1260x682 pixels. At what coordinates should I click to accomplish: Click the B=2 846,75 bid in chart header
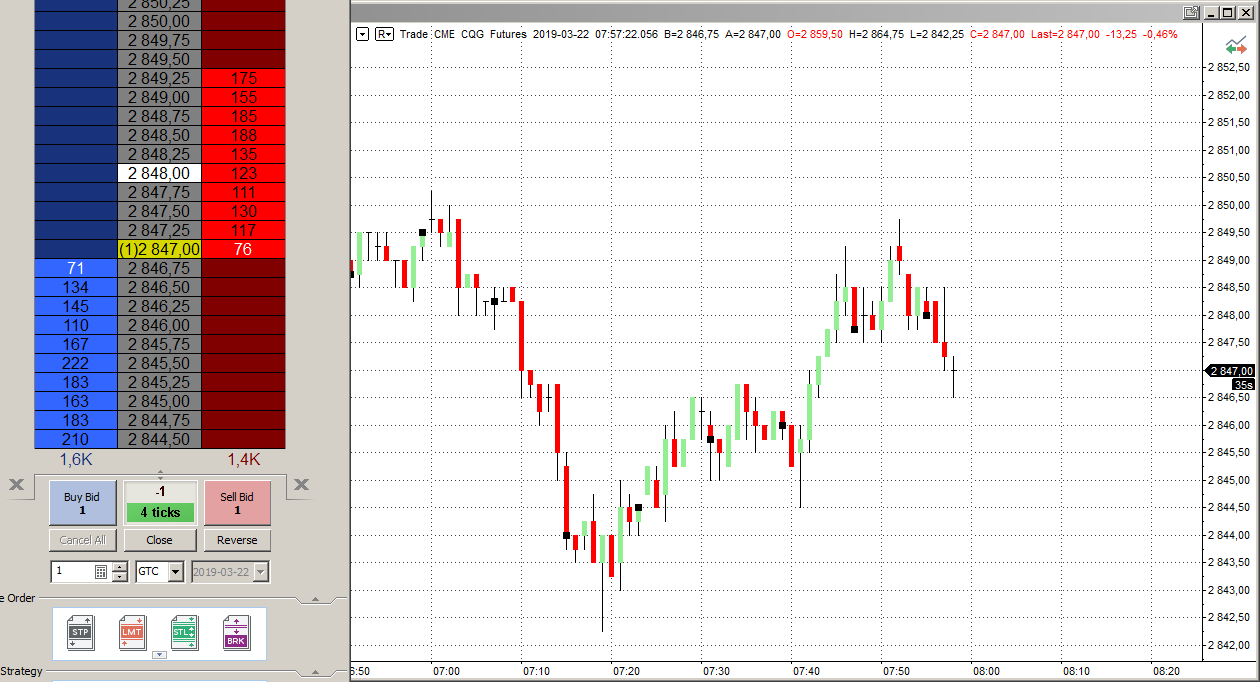[691, 34]
